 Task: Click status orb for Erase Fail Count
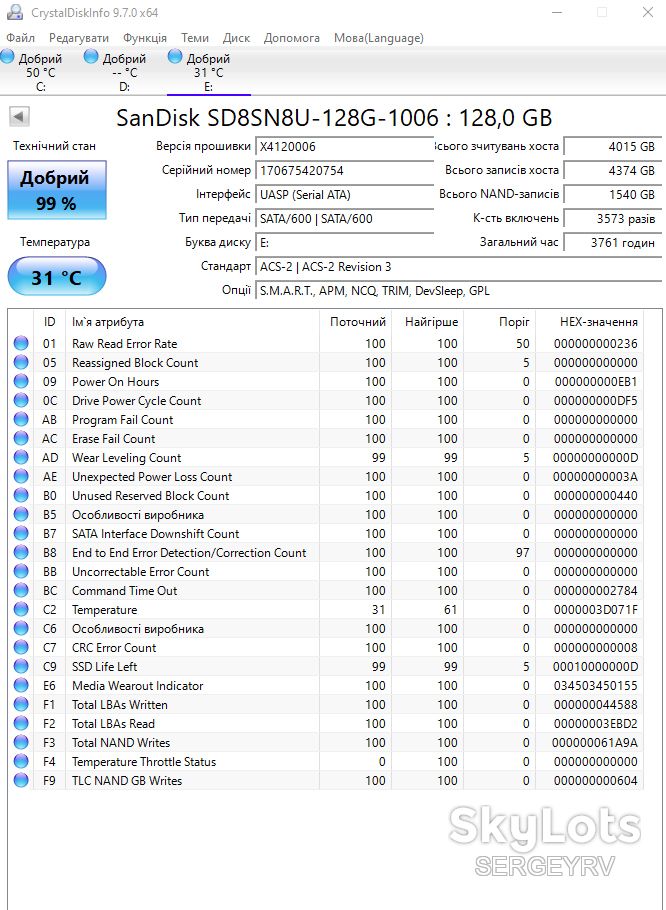coord(21,438)
